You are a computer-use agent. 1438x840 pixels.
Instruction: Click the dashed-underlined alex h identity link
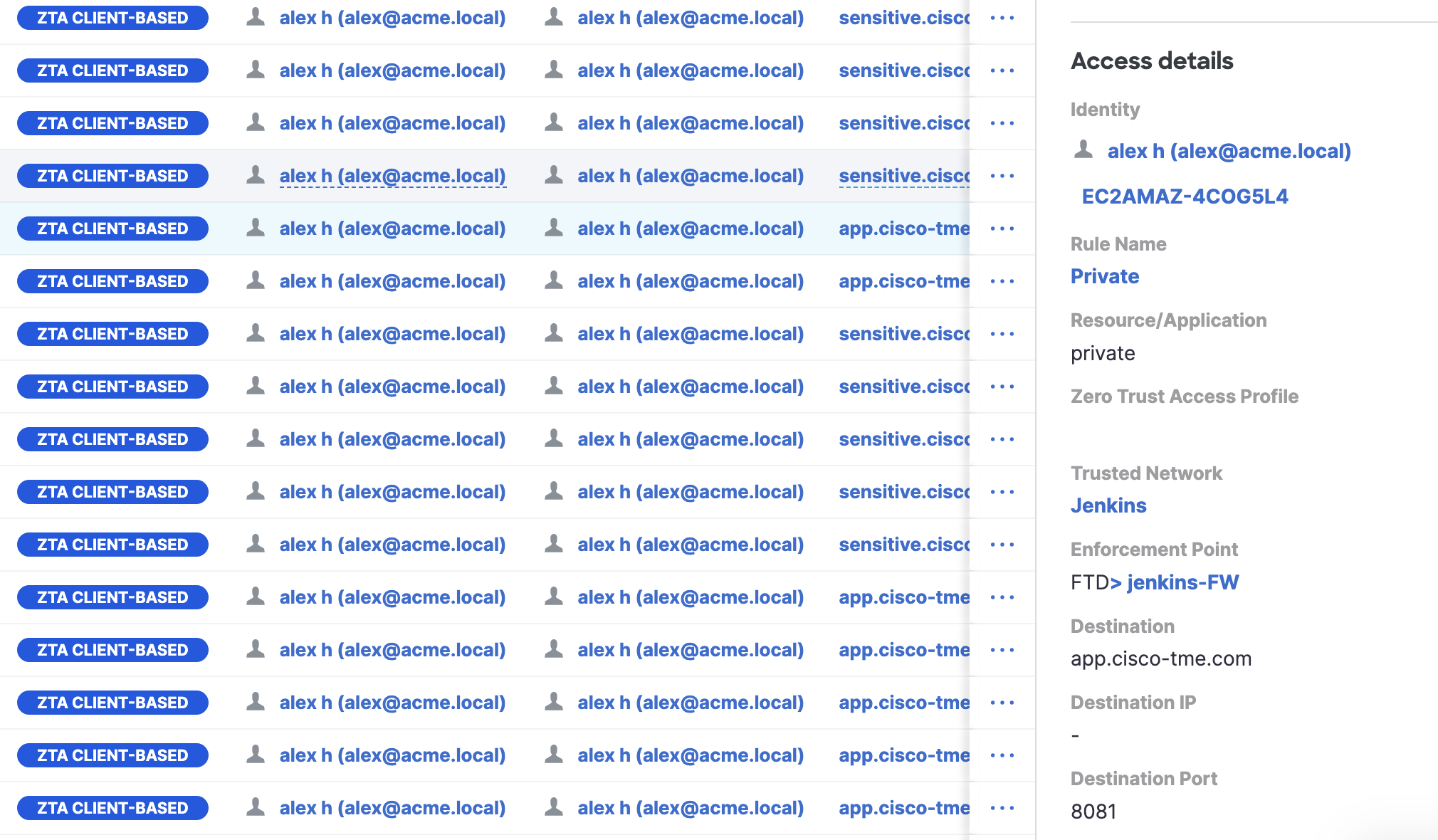(392, 176)
